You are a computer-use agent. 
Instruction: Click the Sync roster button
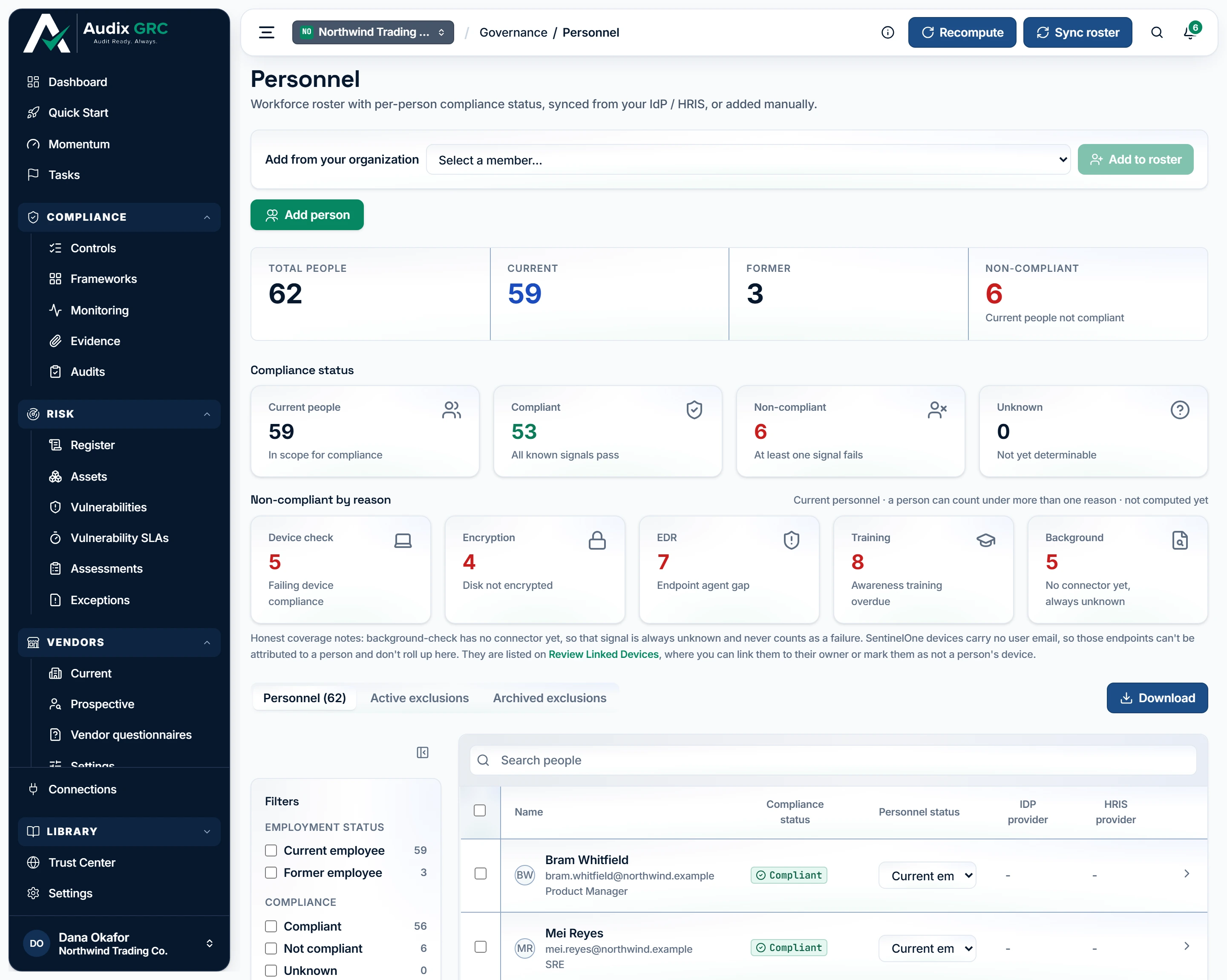coord(1077,32)
